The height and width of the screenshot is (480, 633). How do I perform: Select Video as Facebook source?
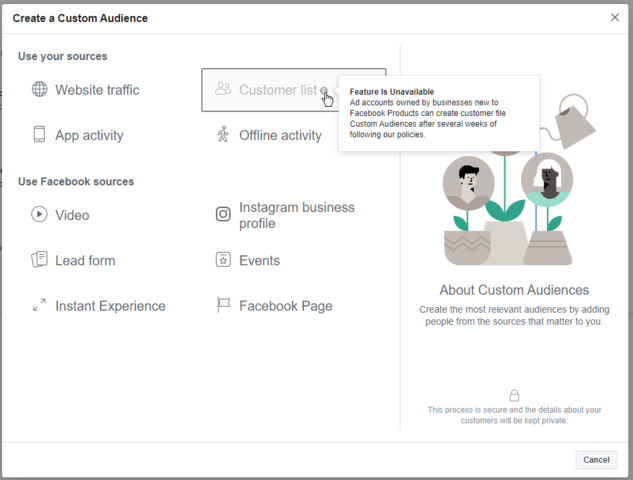click(x=72, y=215)
